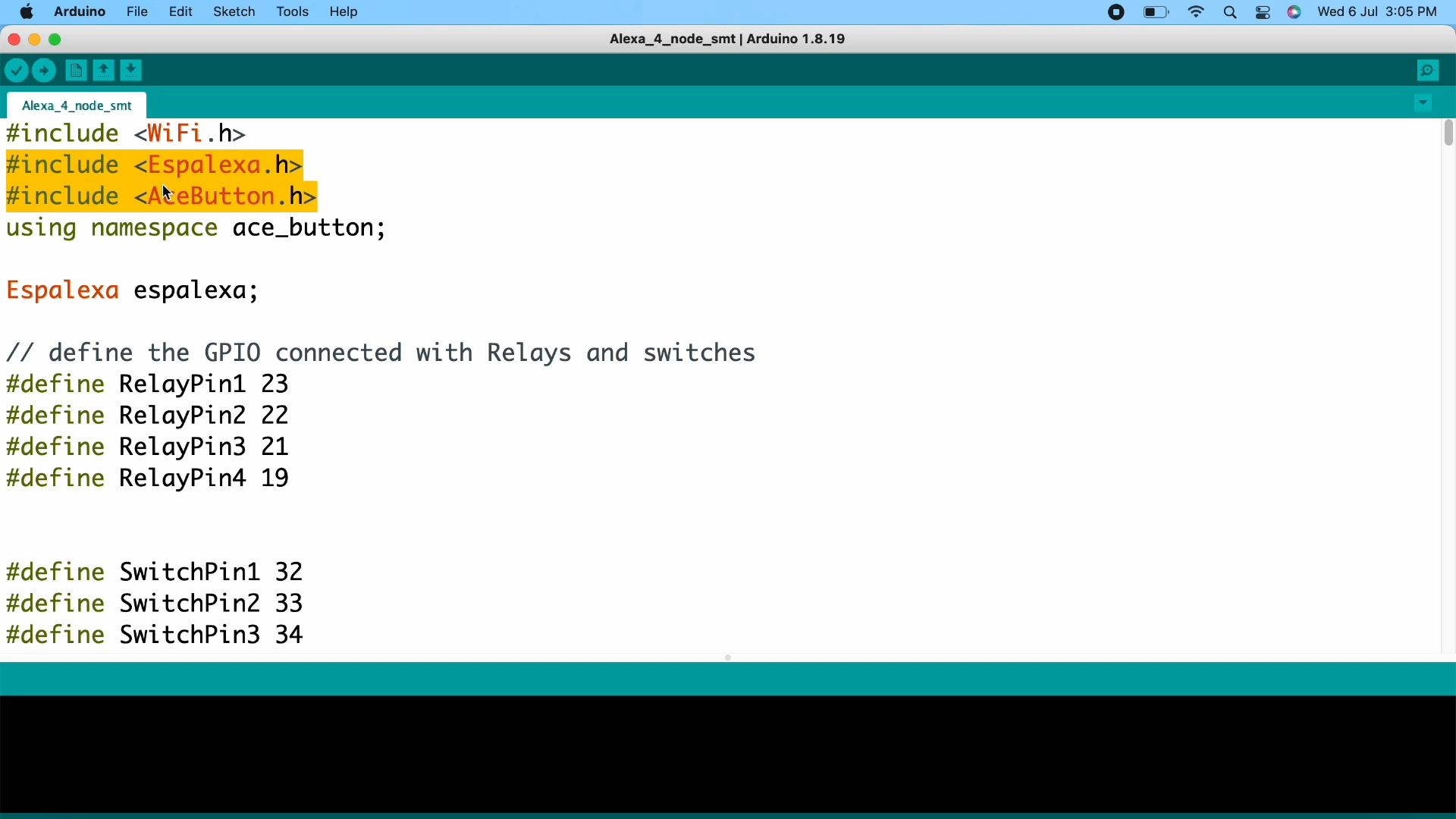Click the GPIO comment line
The width and height of the screenshot is (1456, 819).
click(381, 353)
